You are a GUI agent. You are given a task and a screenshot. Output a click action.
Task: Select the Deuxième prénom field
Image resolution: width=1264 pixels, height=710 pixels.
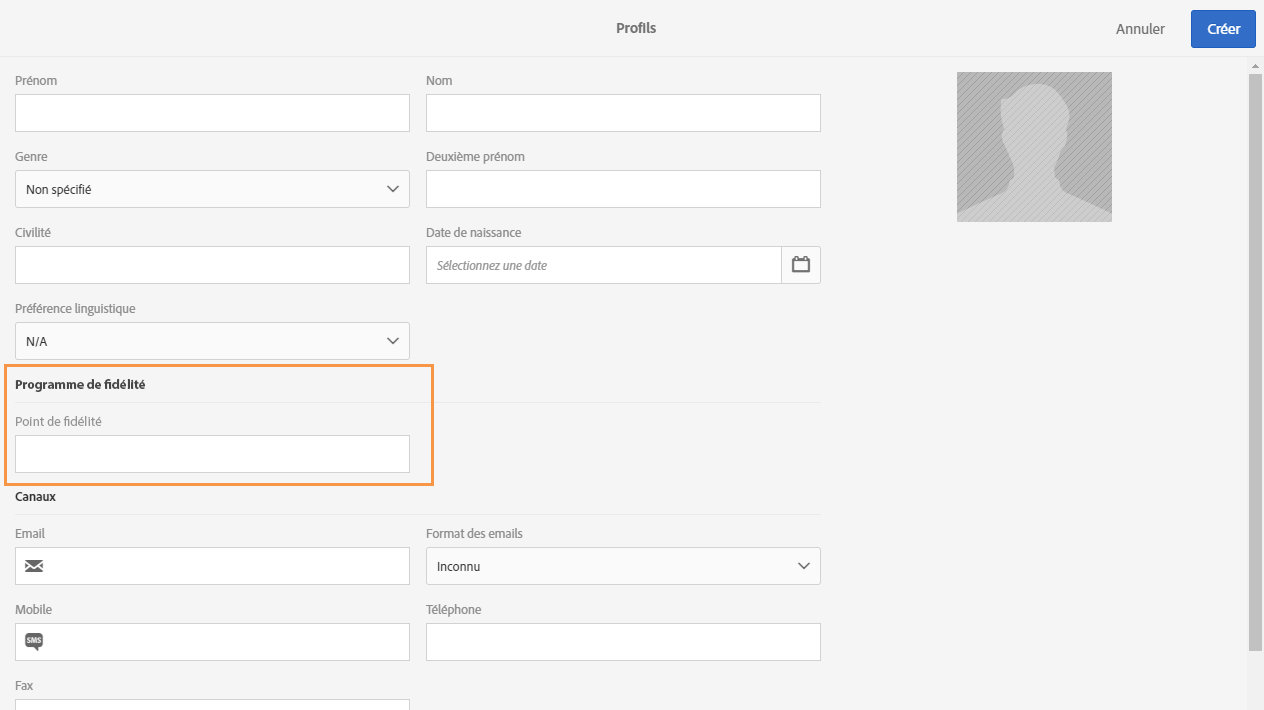(623, 189)
